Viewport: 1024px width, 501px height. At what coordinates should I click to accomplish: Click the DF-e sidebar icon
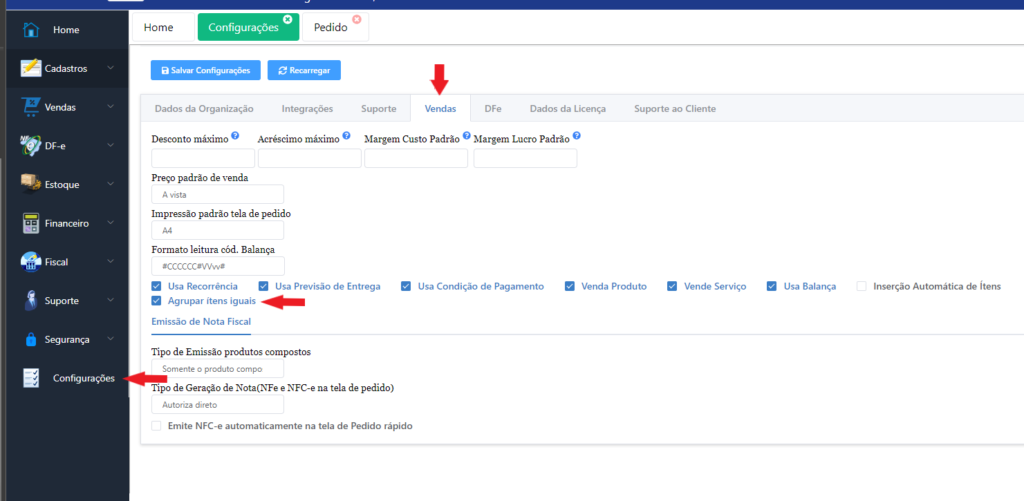coord(31,146)
